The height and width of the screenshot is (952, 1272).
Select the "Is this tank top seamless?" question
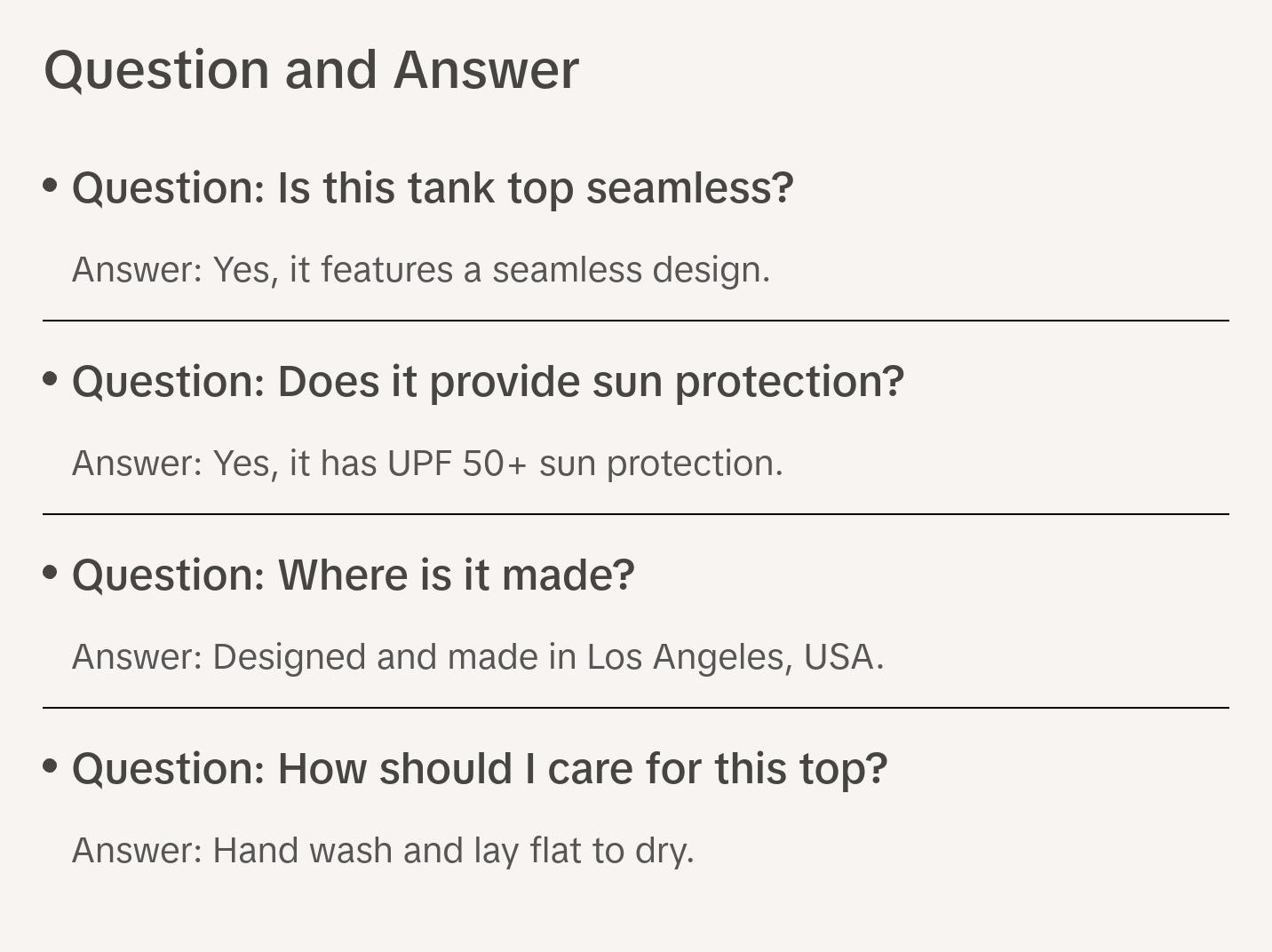433,188
